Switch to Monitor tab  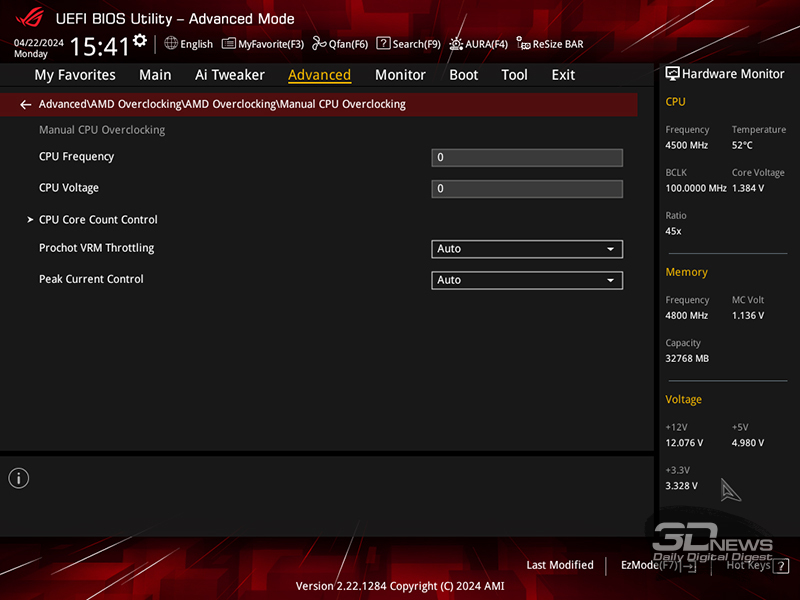(400, 75)
